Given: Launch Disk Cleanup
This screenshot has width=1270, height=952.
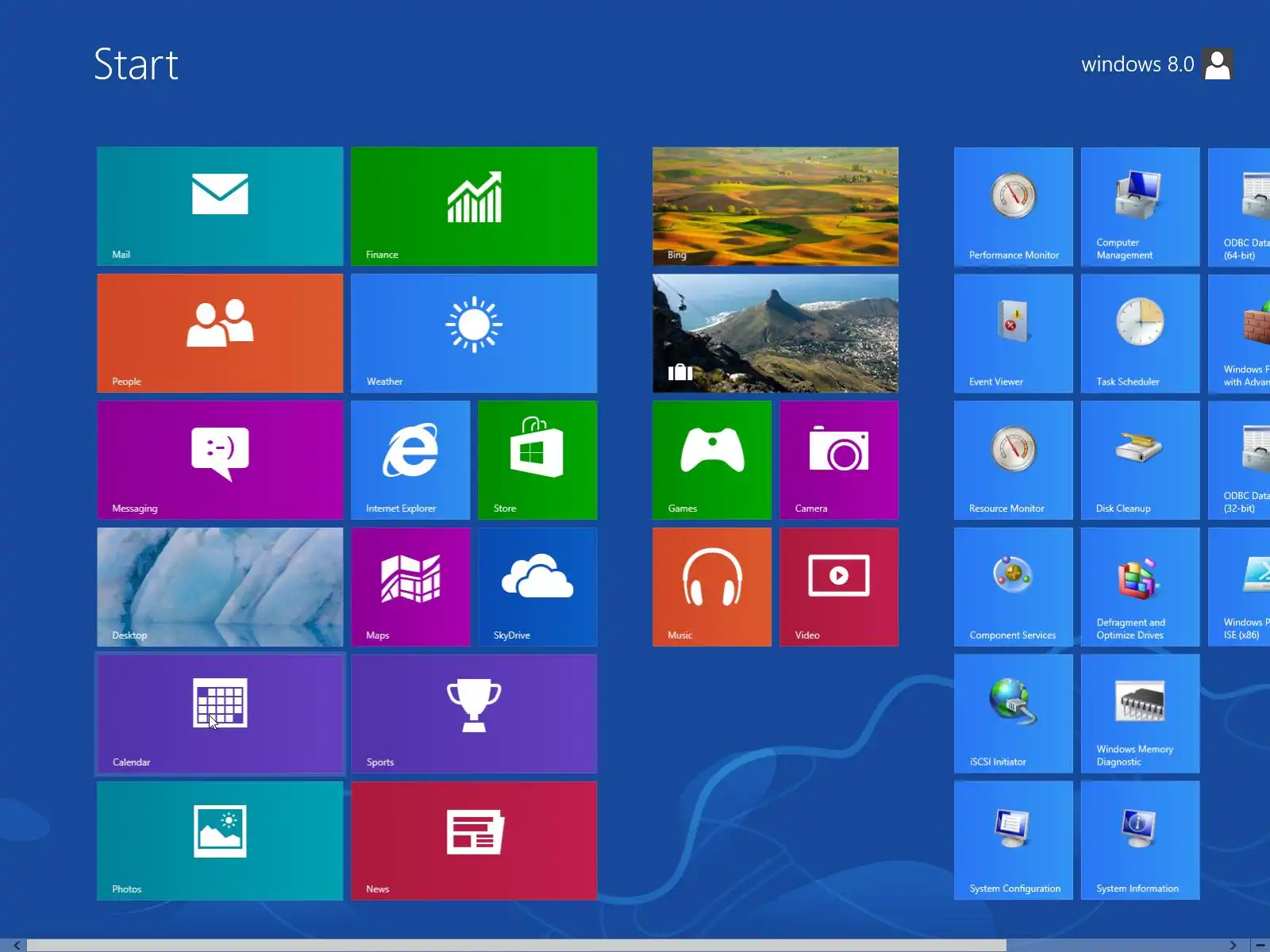Looking at the screenshot, I should click(1141, 460).
